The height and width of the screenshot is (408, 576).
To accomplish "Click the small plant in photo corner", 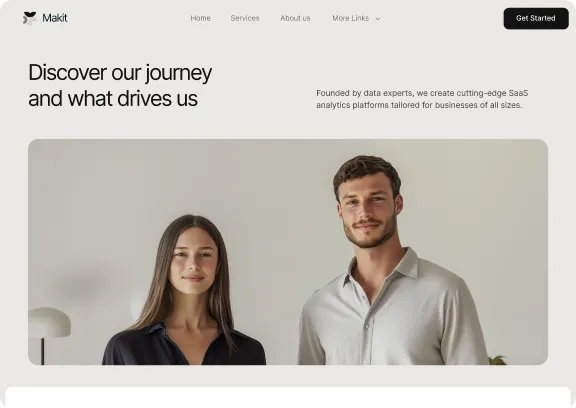I will [498, 360].
